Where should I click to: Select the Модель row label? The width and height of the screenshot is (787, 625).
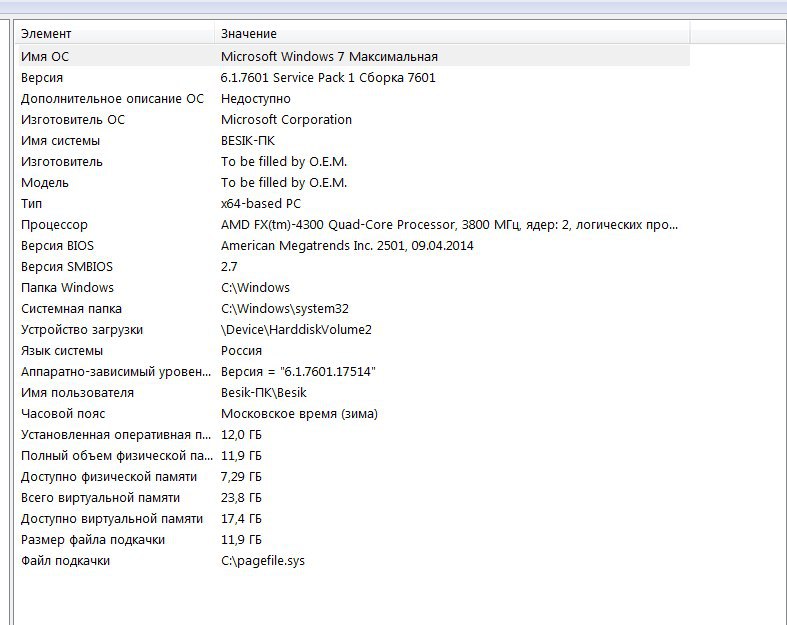[45, 183]
